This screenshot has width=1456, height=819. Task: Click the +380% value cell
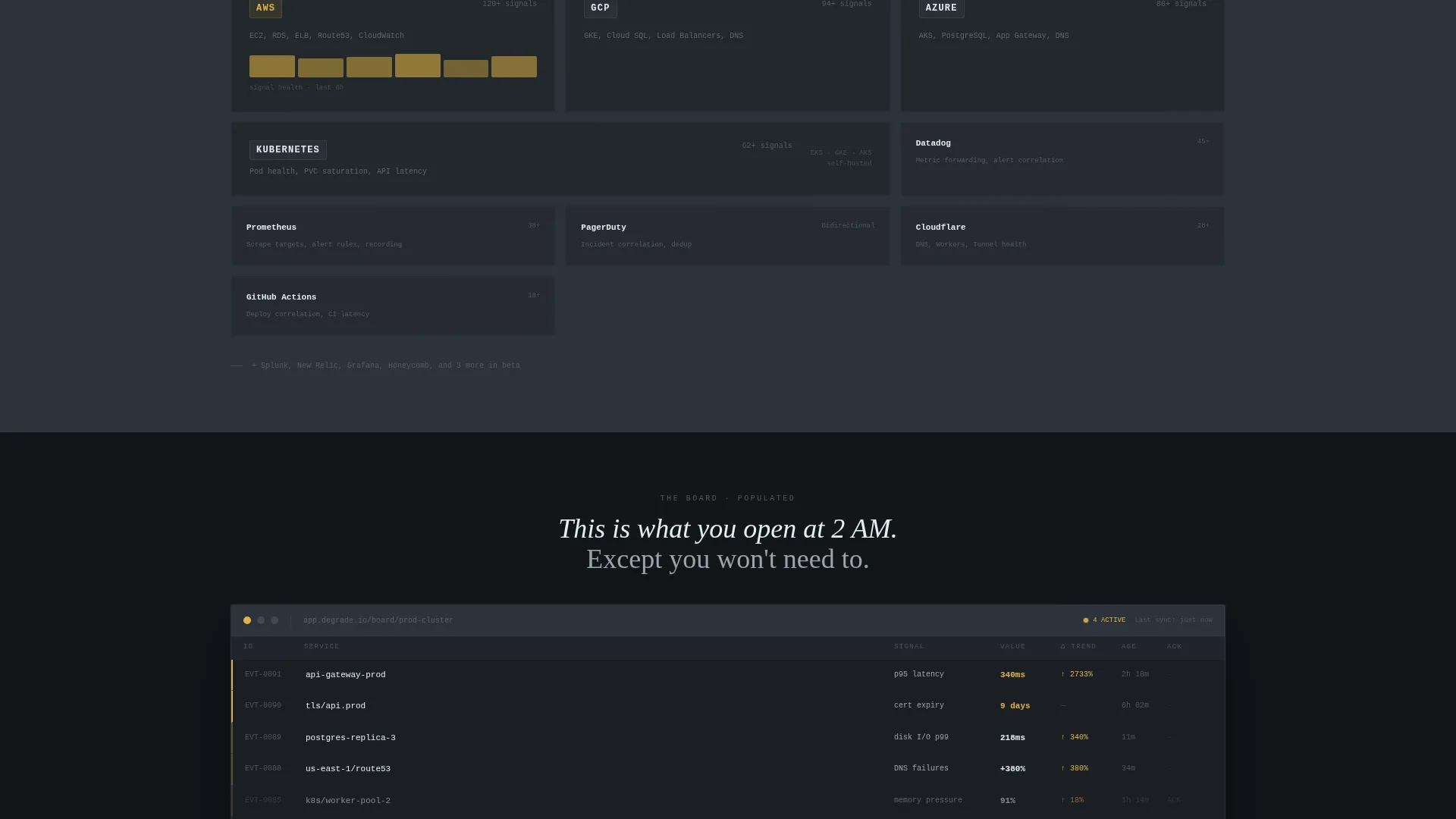coord(1012,769)
